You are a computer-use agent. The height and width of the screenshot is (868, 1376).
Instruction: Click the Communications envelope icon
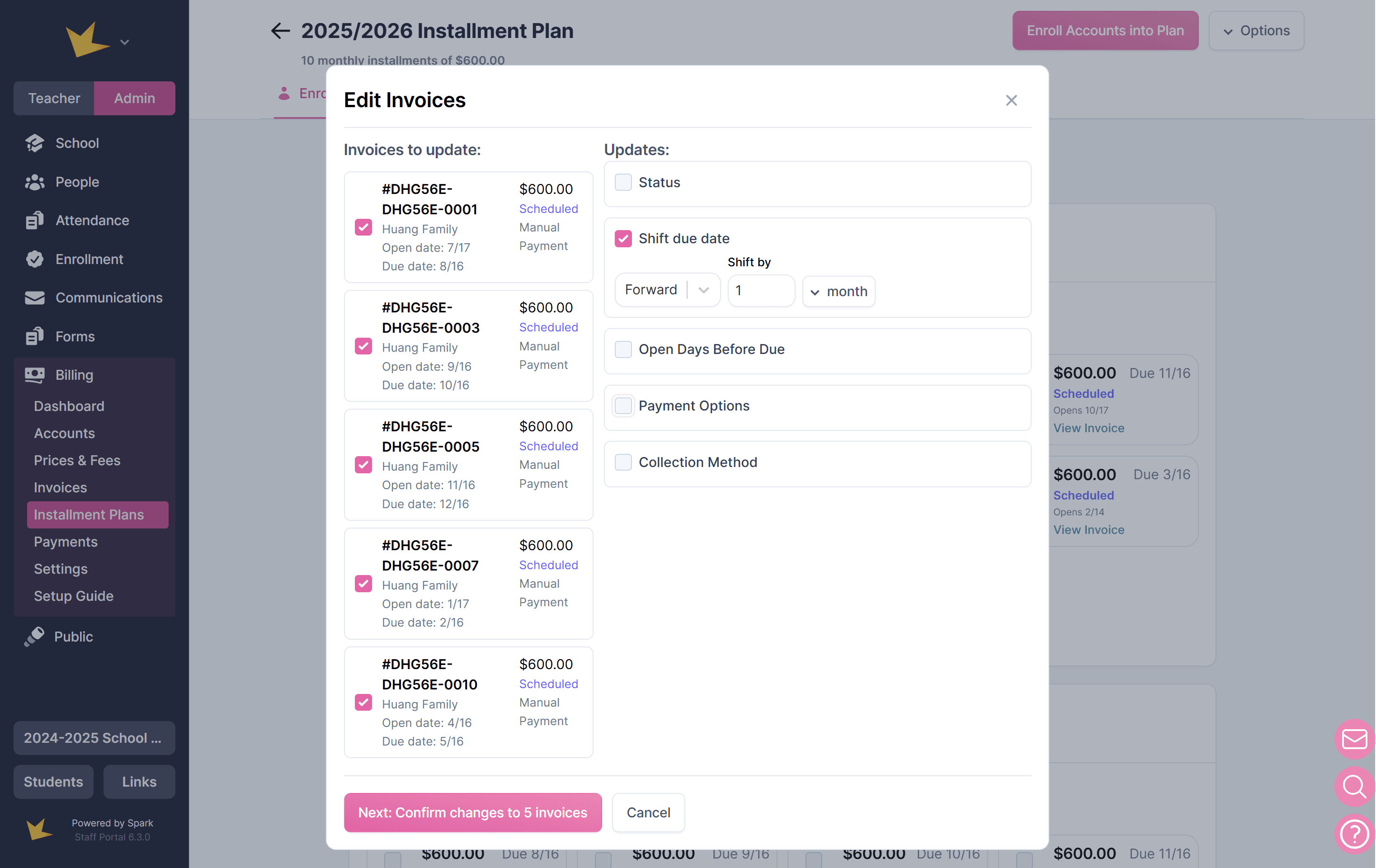click(35, 298)
